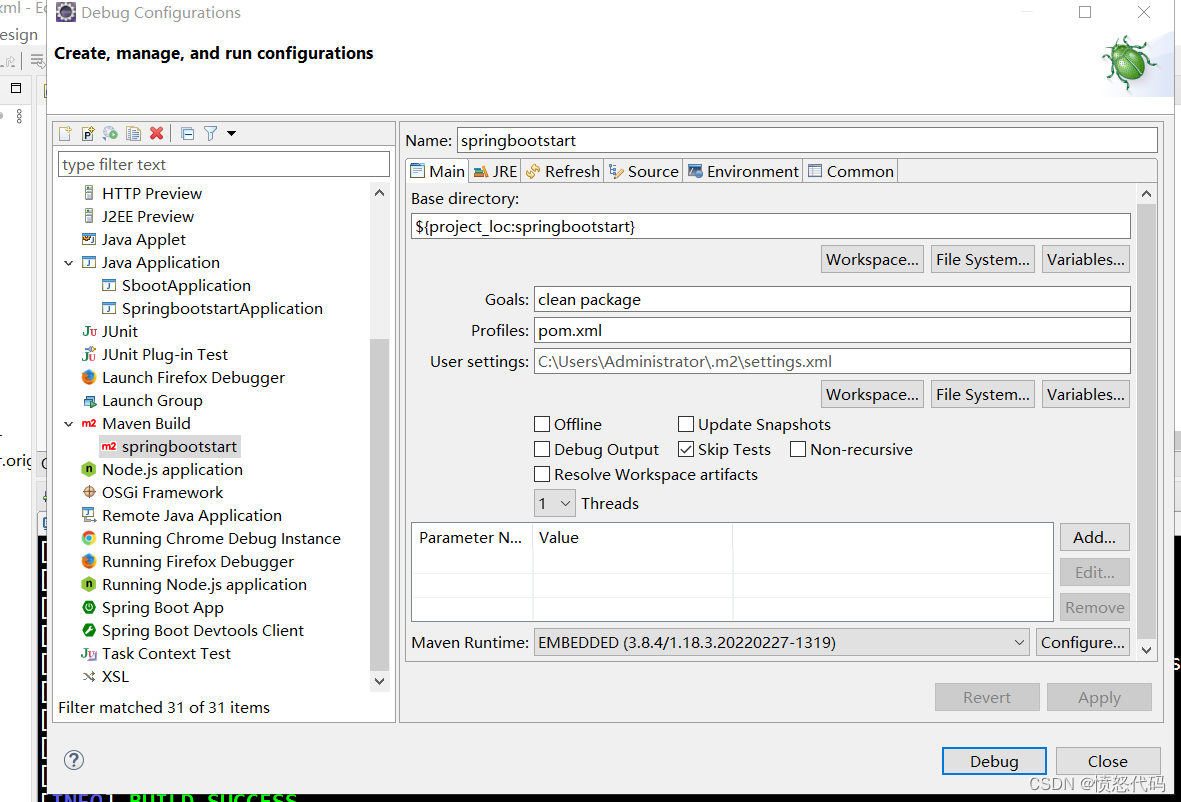Select Task Context Test type
Screen dimensions: 1181x802
[x=166, y=654]
